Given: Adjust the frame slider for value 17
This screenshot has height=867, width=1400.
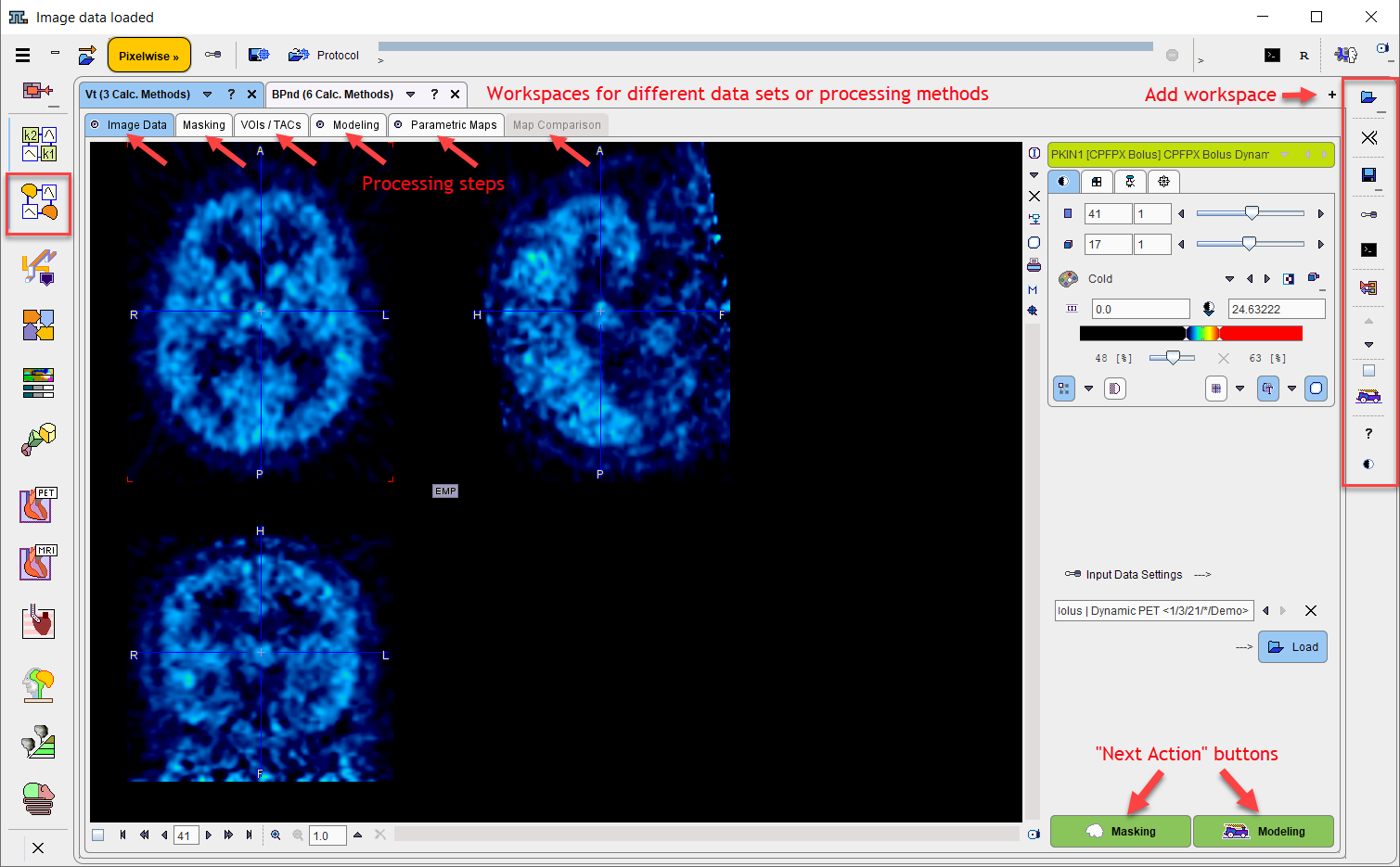Looking at the screenshot, I should [1251, 244].
